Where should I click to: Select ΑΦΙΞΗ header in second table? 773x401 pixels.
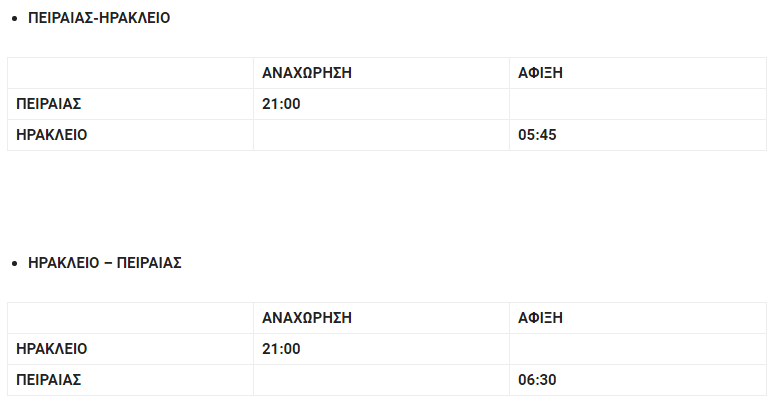pyautogui.click(x=540, y=318)
